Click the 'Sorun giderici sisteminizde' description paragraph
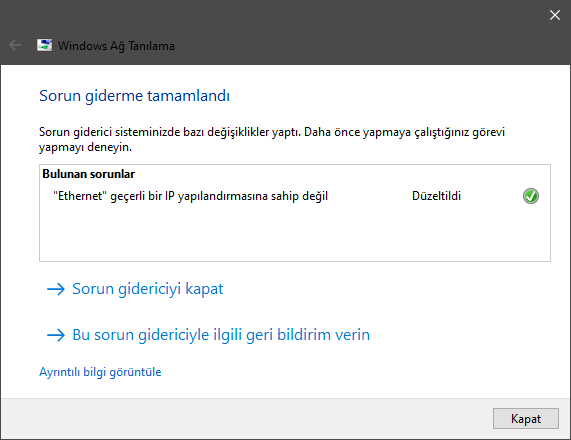The height and width of the screenshot is (440, 571). 272,140
